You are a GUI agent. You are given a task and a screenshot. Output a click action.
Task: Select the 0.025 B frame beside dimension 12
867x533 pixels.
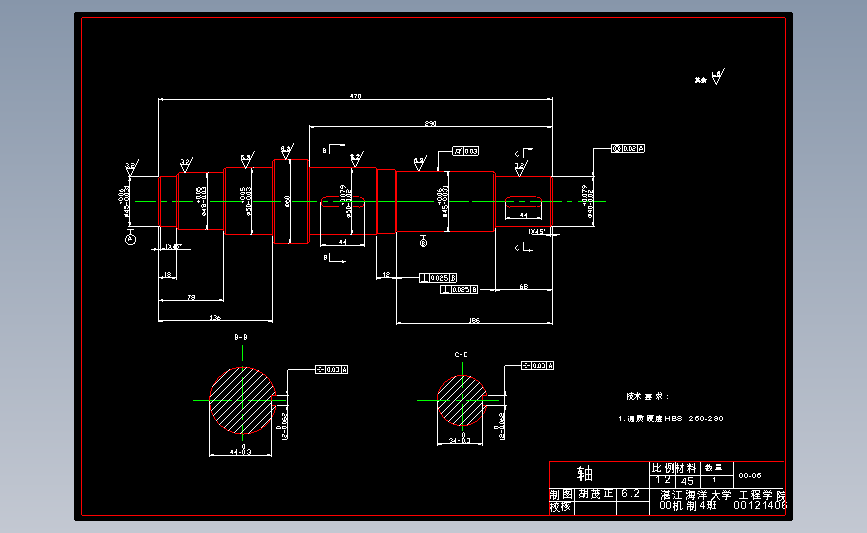click(x=438, y=278)
